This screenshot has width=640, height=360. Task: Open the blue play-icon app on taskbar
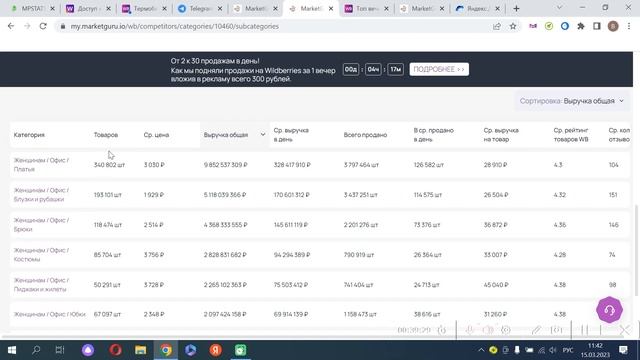[x=191, y=350]
